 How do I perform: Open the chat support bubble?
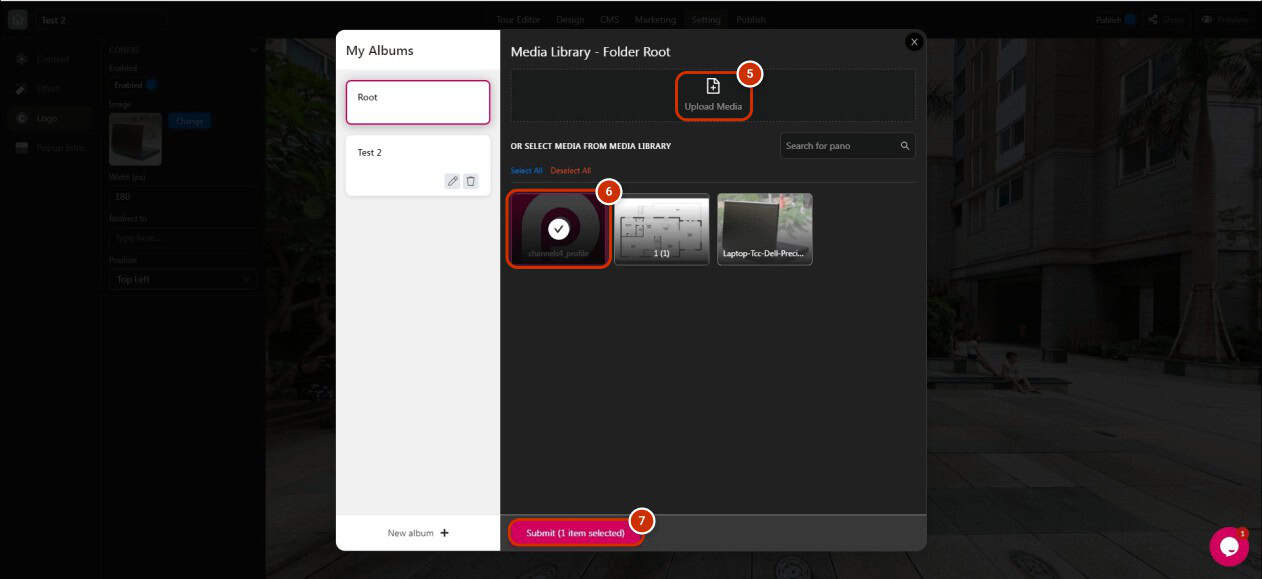pyautogui.click(x=1229, y=547)
